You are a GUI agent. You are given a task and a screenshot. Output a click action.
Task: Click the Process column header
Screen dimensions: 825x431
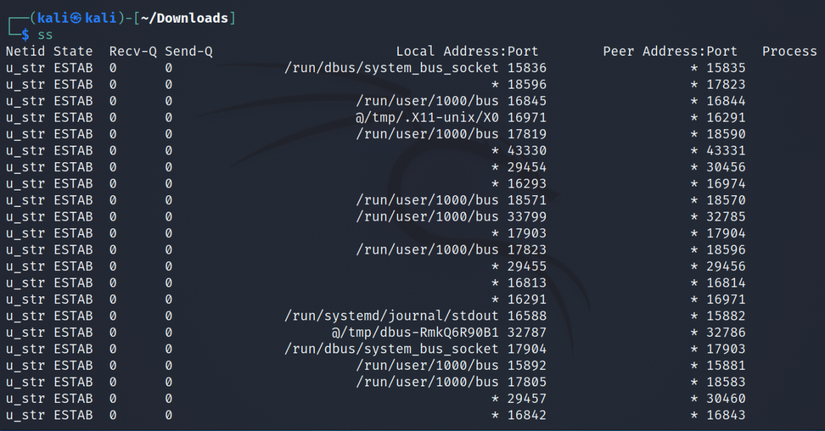(x=789, y=51)
